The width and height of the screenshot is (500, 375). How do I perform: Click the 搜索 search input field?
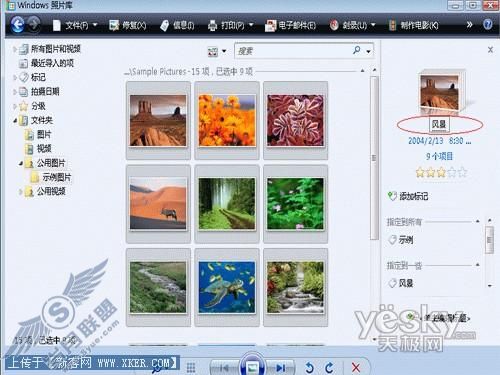pyautogui.click(x=293, y=51)
